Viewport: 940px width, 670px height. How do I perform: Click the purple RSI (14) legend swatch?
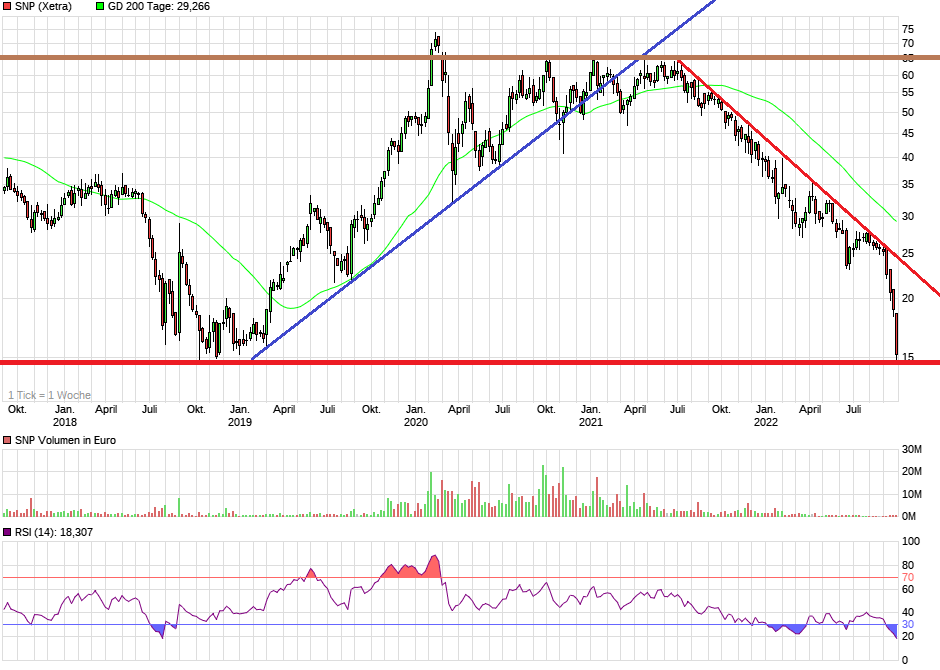(x=7, y=532)
